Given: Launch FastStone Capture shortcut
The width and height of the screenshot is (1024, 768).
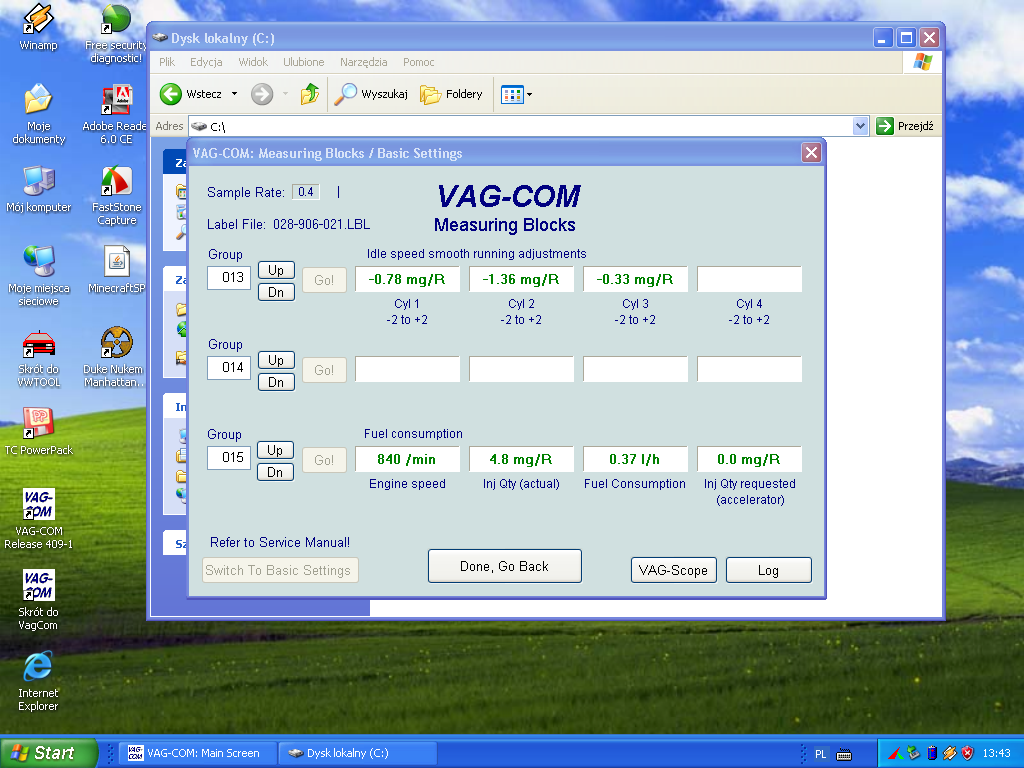Looking at the screenshot, I should 116,195.
